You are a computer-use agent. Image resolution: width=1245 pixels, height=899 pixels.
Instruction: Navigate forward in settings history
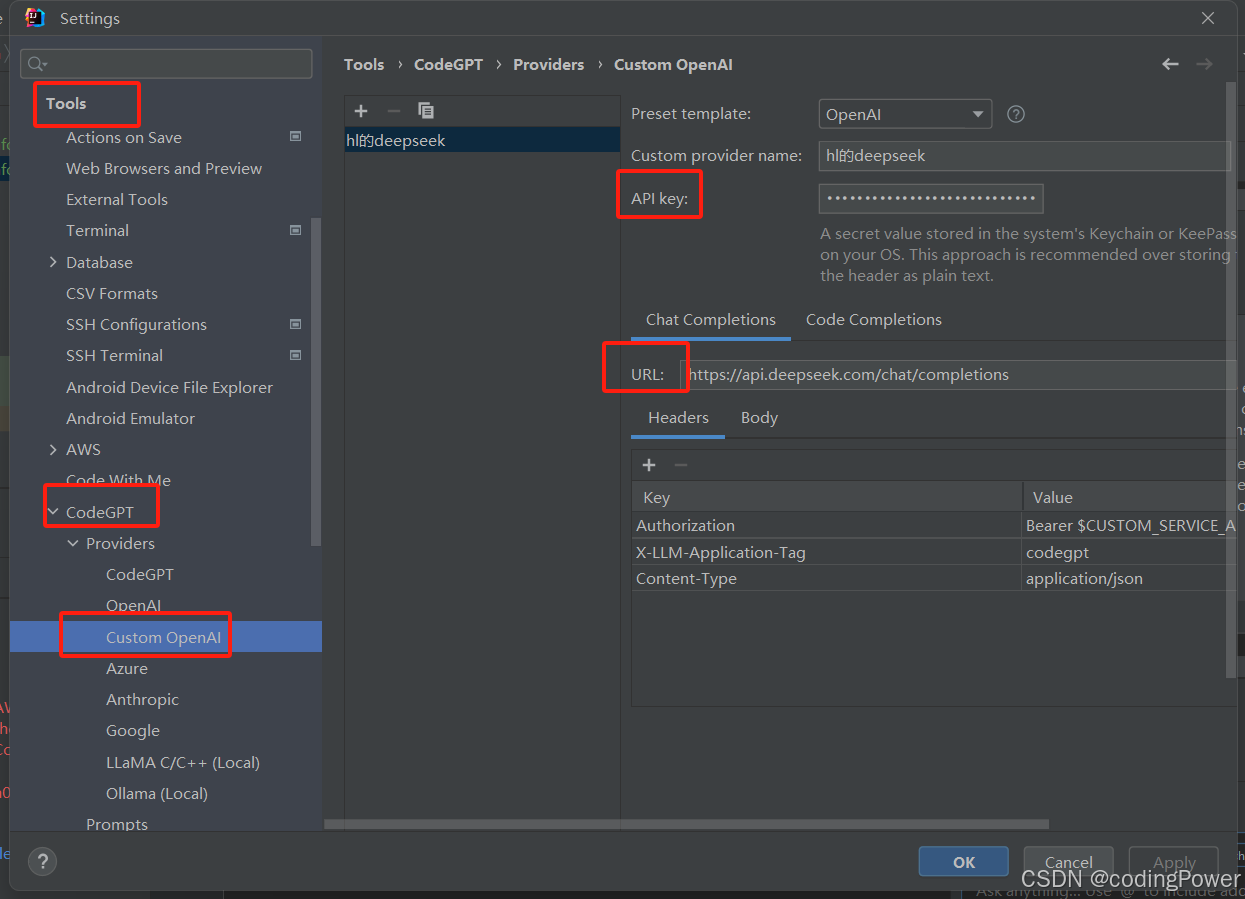[1204, 64]
